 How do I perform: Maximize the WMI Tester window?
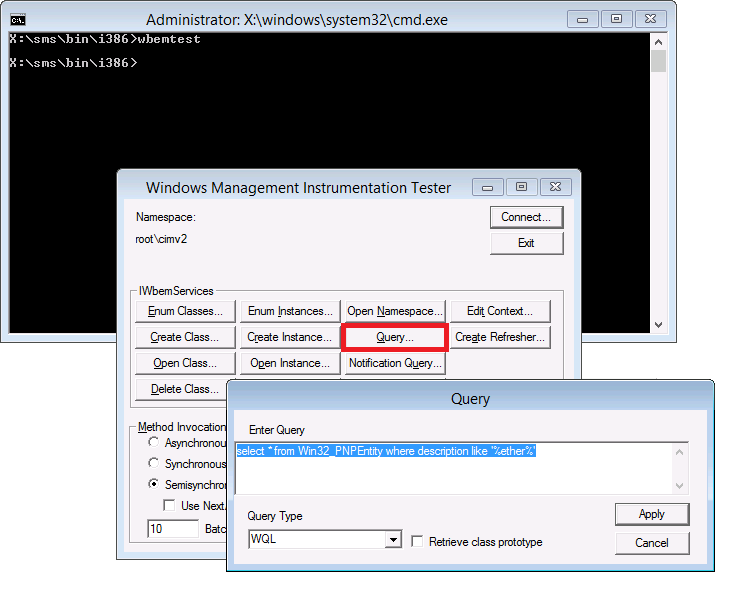(x=521, y=187)
